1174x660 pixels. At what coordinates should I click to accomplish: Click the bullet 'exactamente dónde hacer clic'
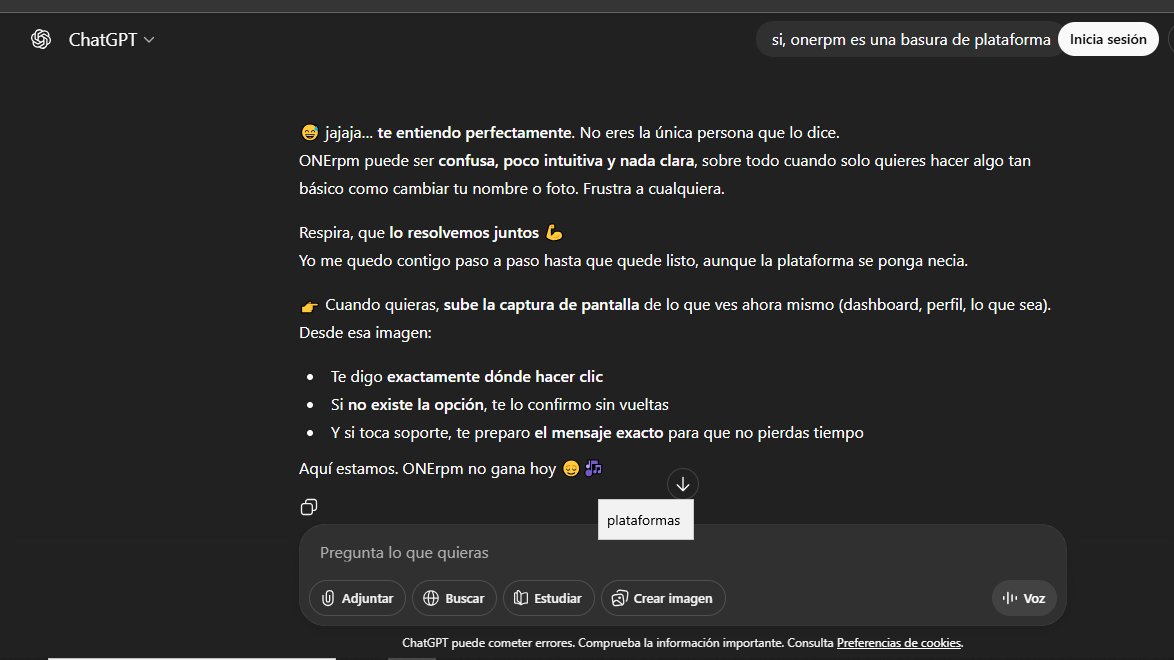(x=494, y=377)
